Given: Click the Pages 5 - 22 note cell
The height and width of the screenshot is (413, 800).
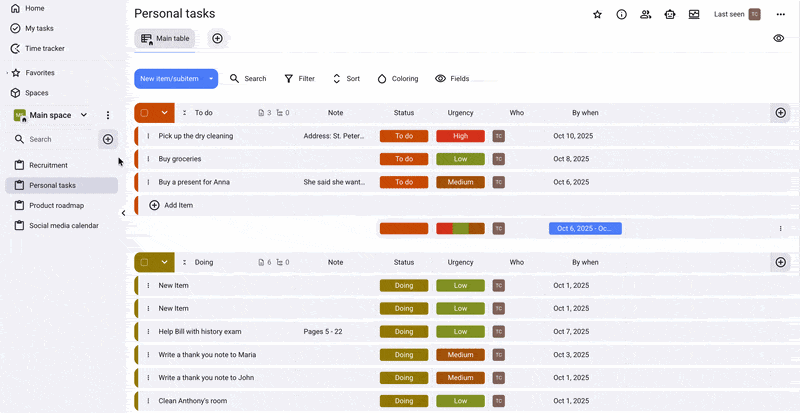Looking at the screenshot, I should click(322, 331).
